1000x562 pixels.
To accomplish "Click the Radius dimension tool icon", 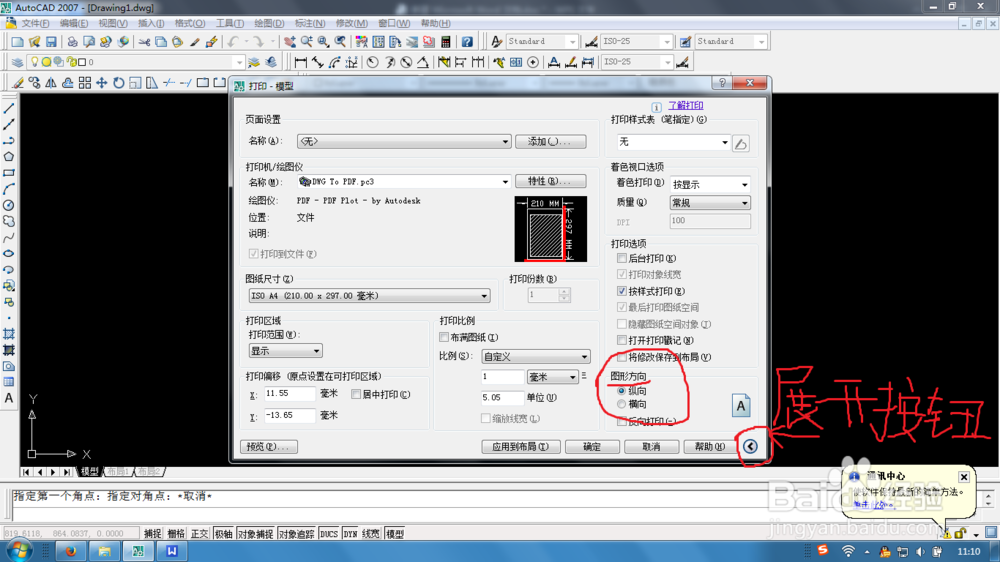I will [x=372, y=62].
